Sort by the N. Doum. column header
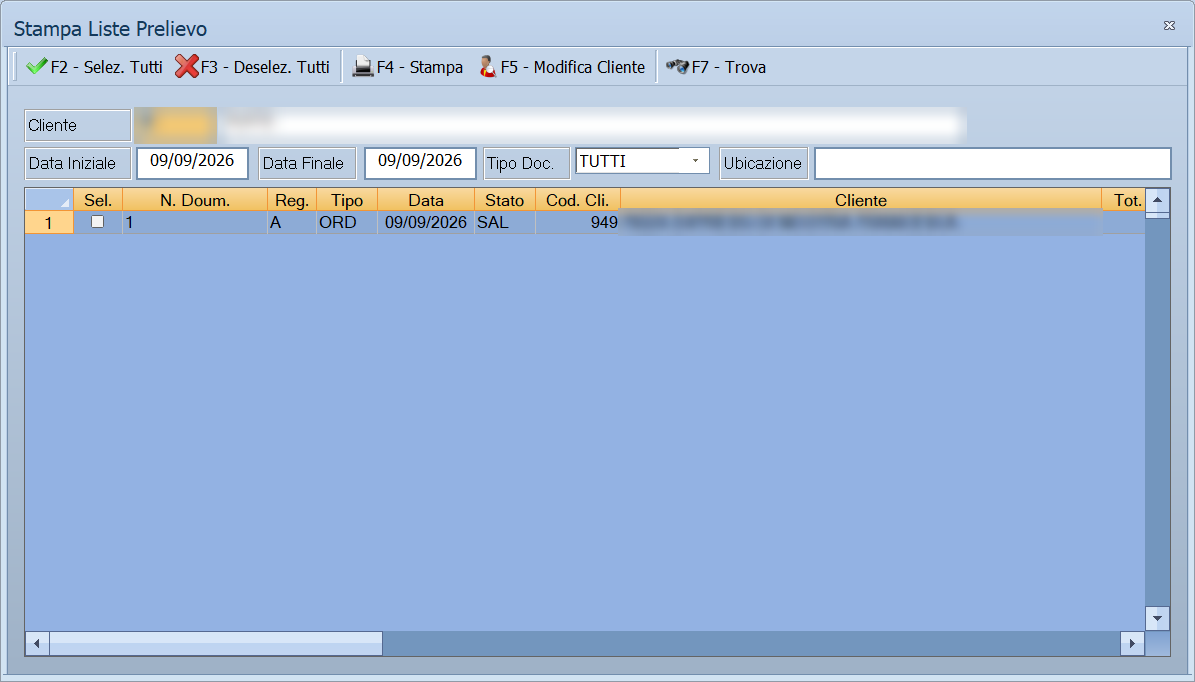The image size is (1195, 682). coord(195,200)
